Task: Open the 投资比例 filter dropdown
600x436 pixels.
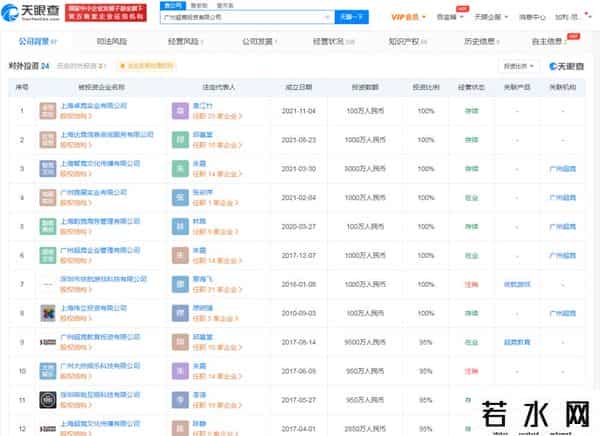Action: (x=518, y=66)
